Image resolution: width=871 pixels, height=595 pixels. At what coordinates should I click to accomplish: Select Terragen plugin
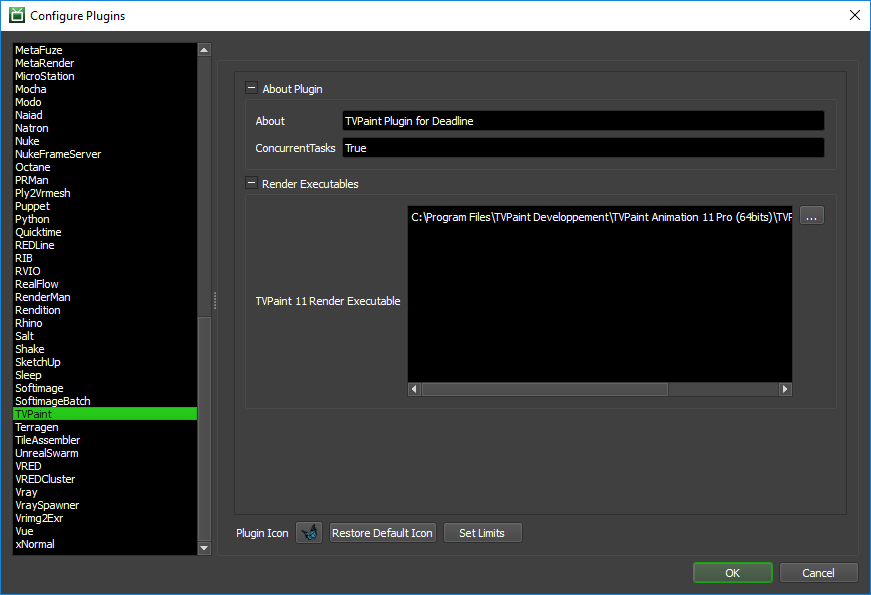click(105, 427)
